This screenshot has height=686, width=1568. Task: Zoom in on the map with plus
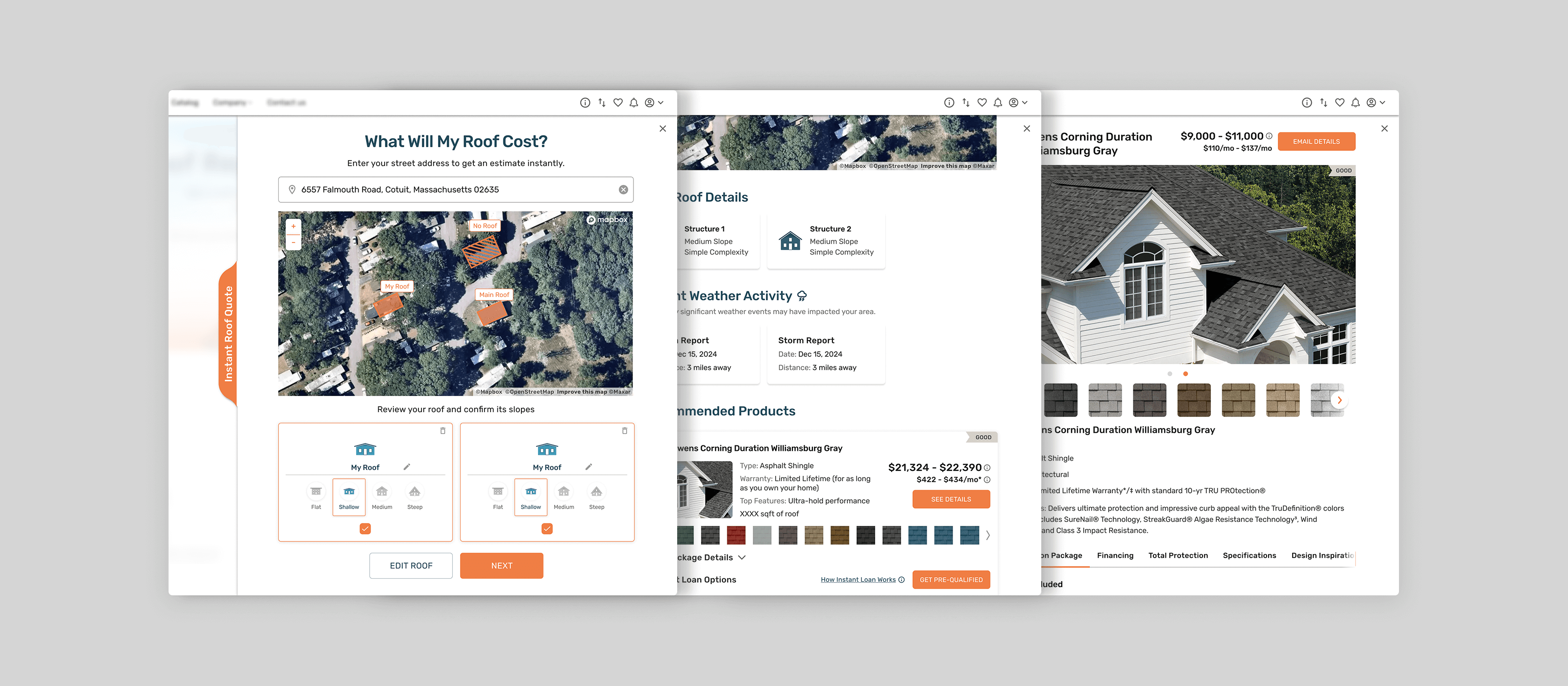(x=294, y=226)
